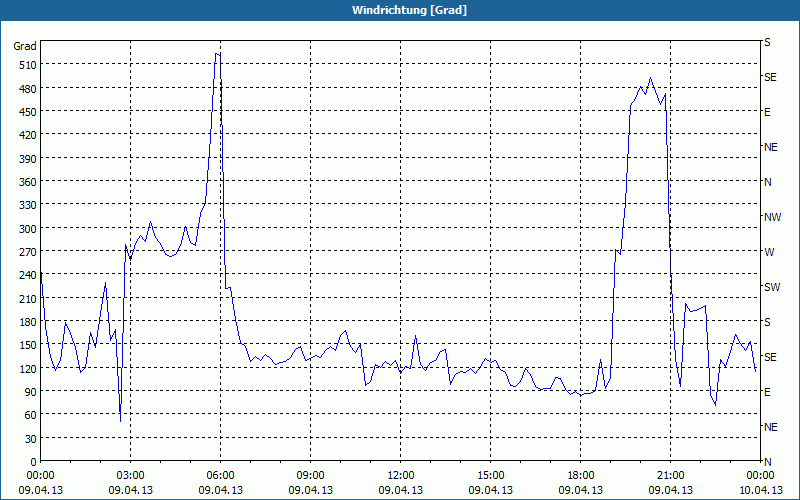Click the 300 degree axis label
The height and width of the screenshot is (500, 800).
coord(28,229)
